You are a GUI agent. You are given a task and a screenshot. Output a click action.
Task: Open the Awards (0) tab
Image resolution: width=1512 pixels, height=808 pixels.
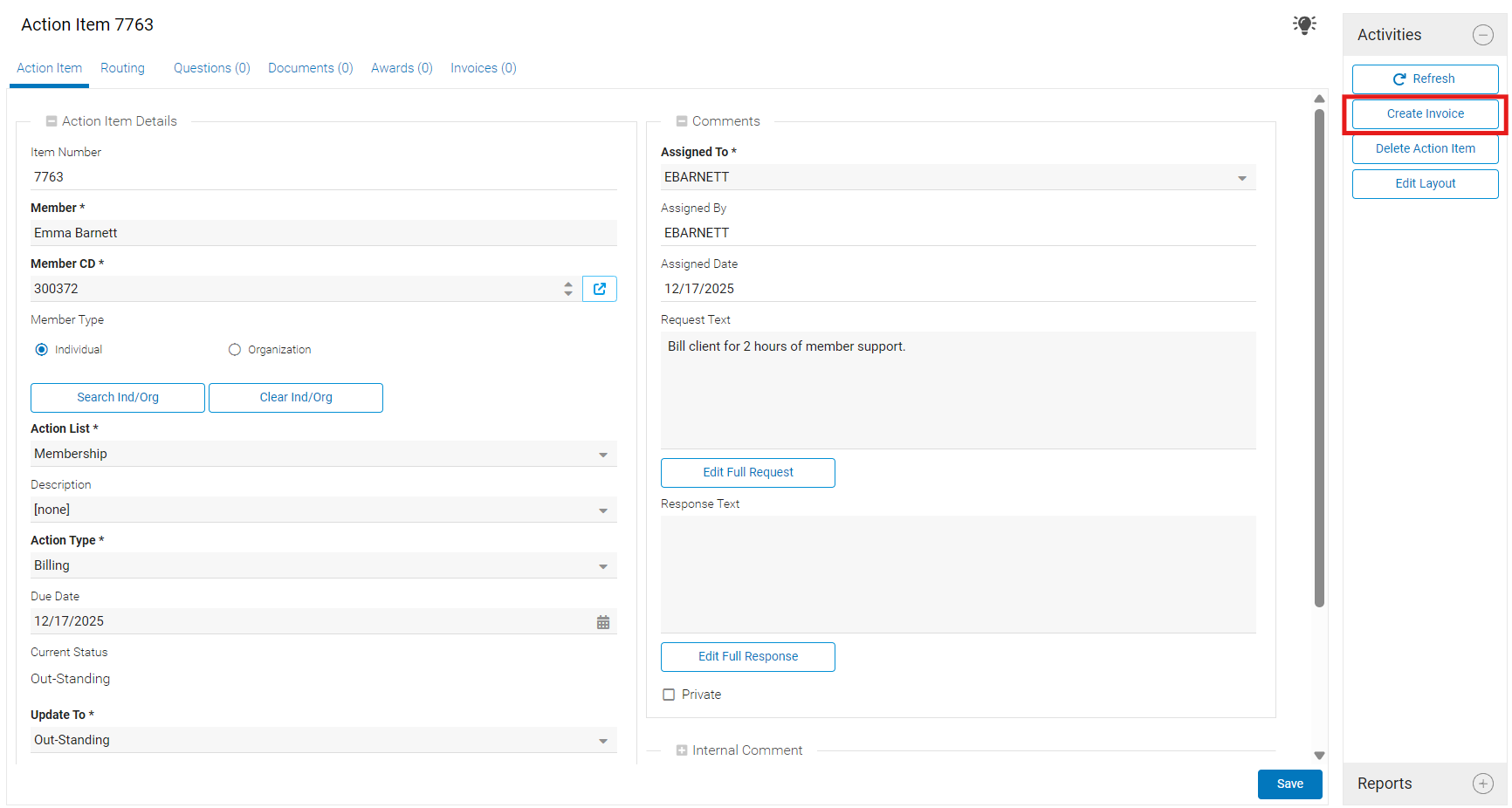[402, 68]
